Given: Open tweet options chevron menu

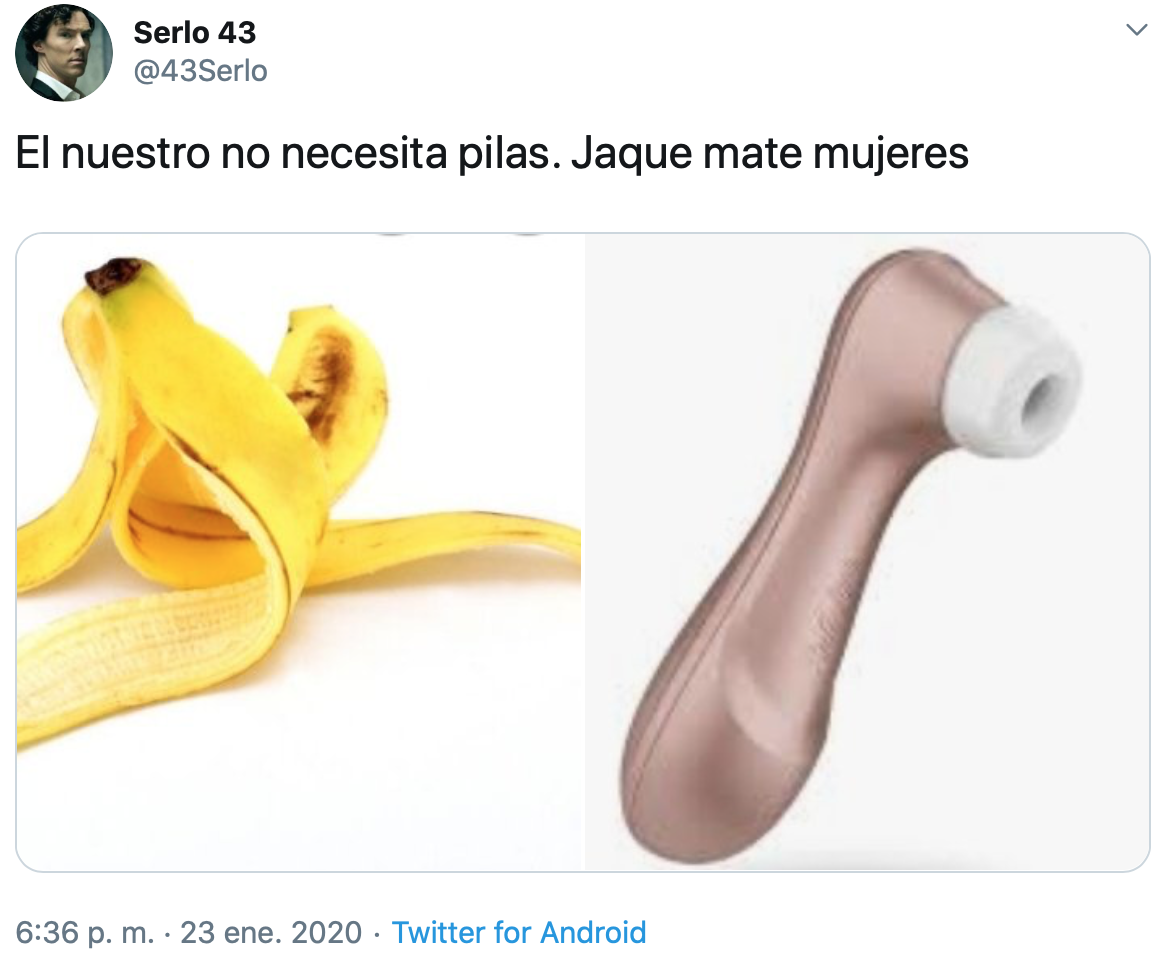Looking at the screenshot, I should (x=1136, y=30).
